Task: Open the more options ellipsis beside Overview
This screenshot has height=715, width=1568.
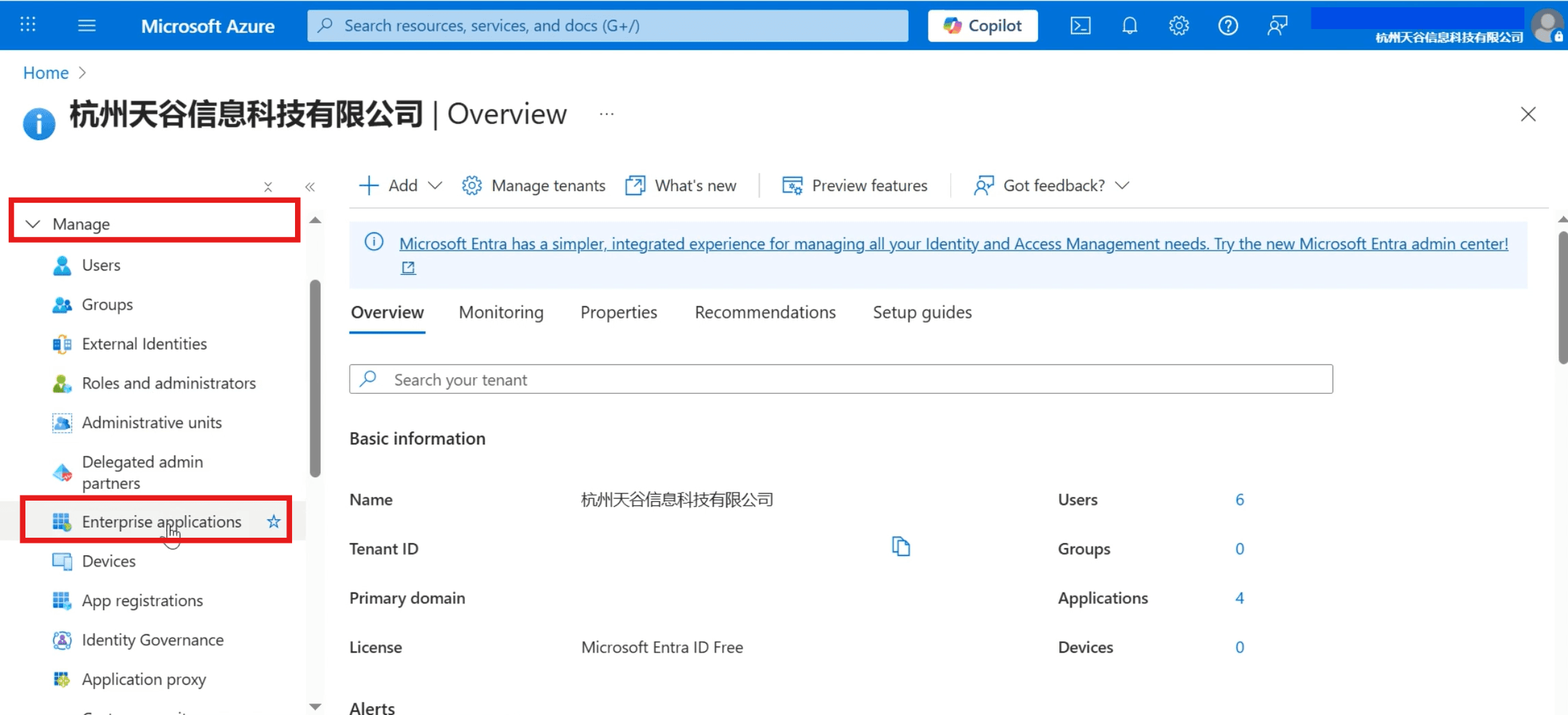Action: (x=607, y=114)
